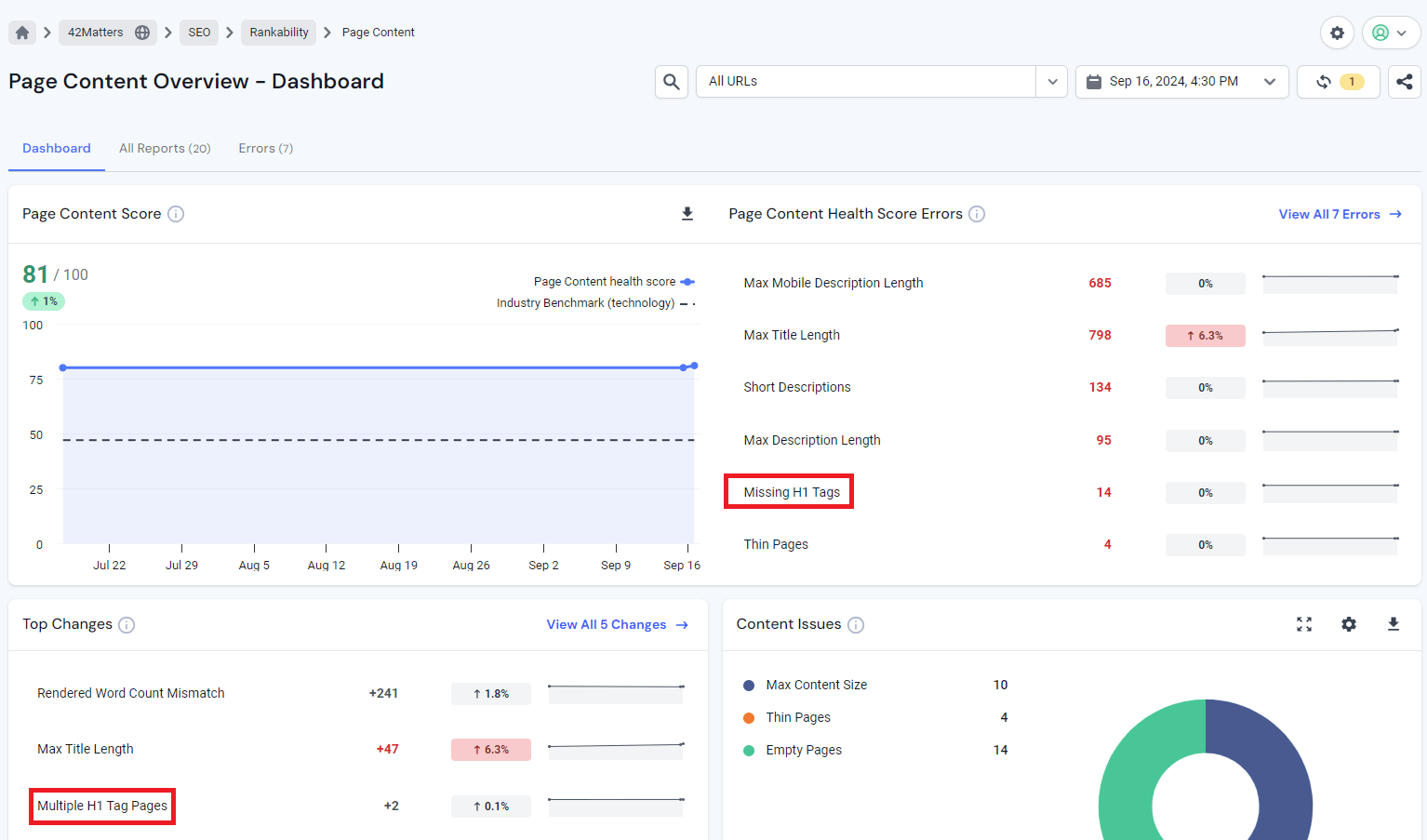Image resolution: width=1427 pixels, height=840 pixels.
Task: Click the Max Title Length errors sparkline
Action: coord(1330,336)
